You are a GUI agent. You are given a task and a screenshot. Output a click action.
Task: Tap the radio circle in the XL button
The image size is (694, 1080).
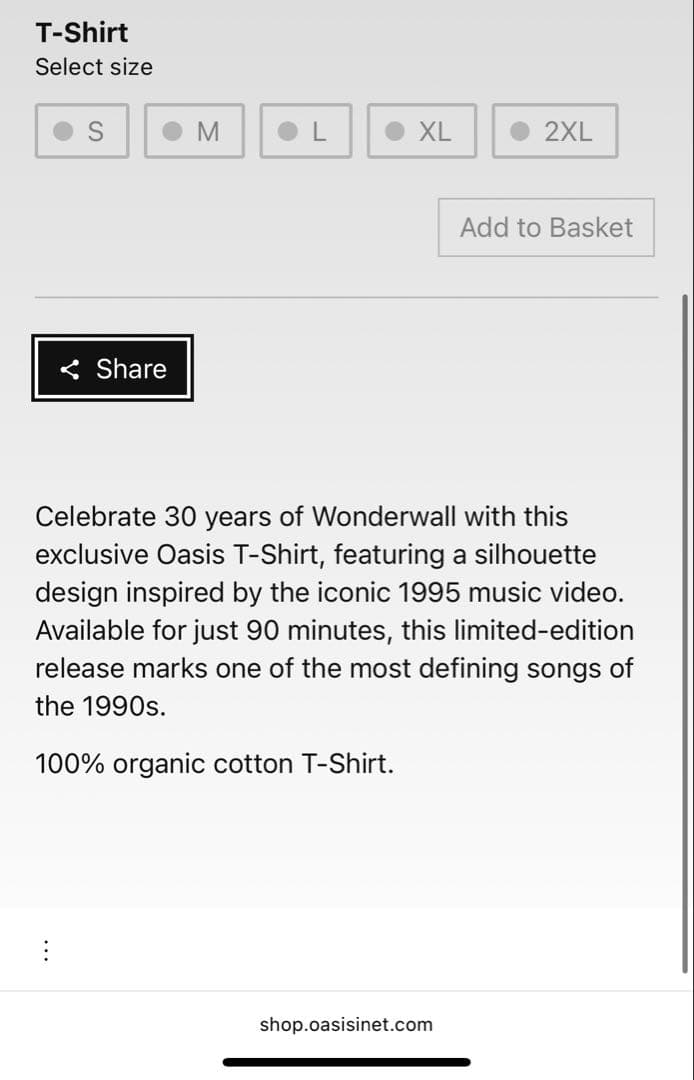click(x=395, y=130)
